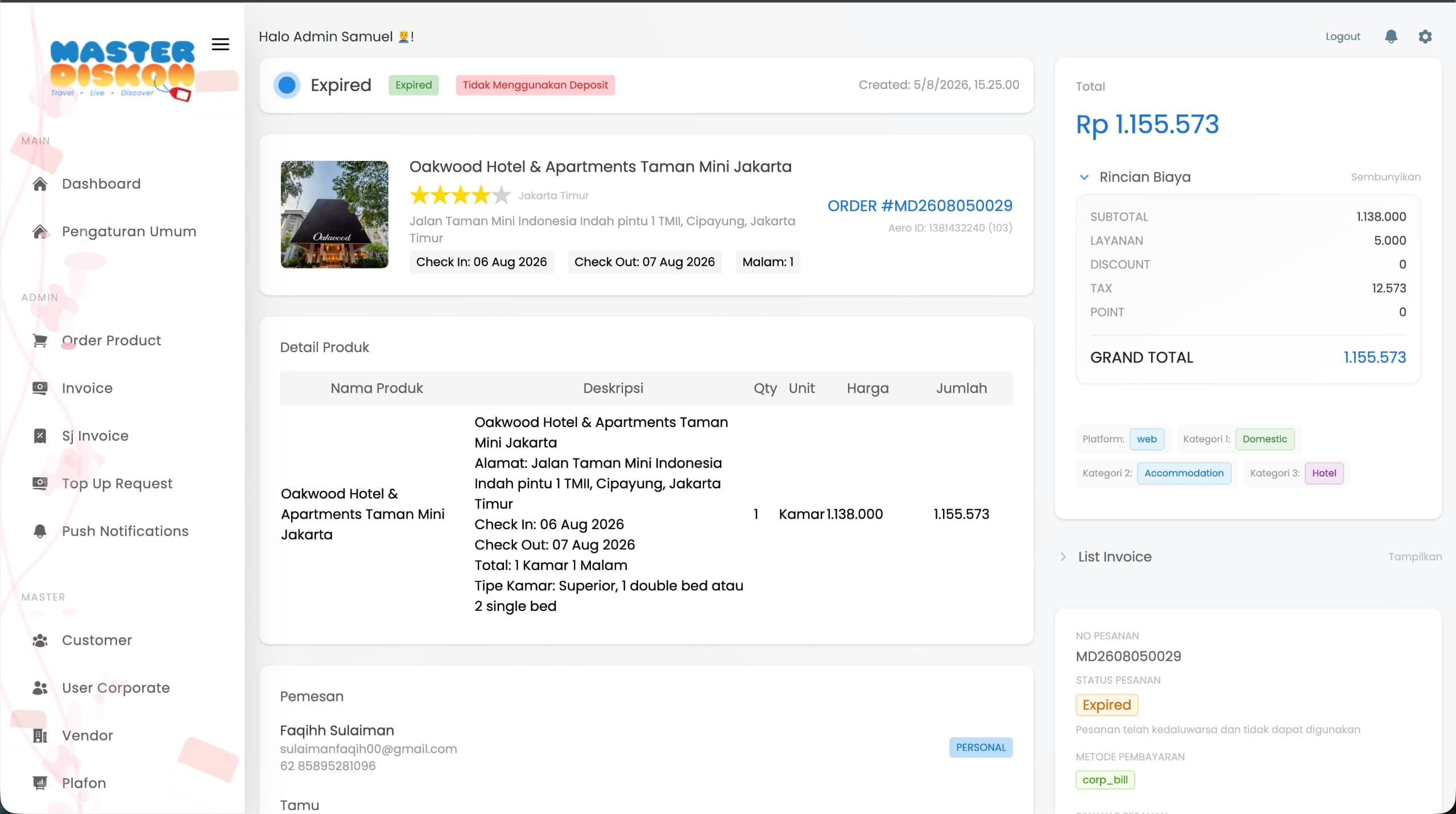Click Sembunyikan to hide cost details
Image resolution: width=1456 pixels, height=814 pixels.
[1385, 177]
